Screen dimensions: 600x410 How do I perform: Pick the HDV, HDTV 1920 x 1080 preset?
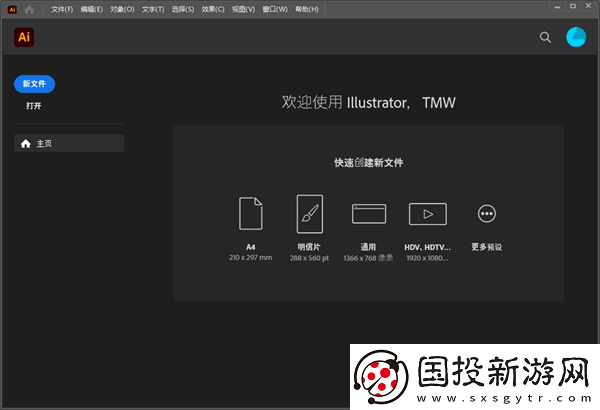click(x=427, y=213)
